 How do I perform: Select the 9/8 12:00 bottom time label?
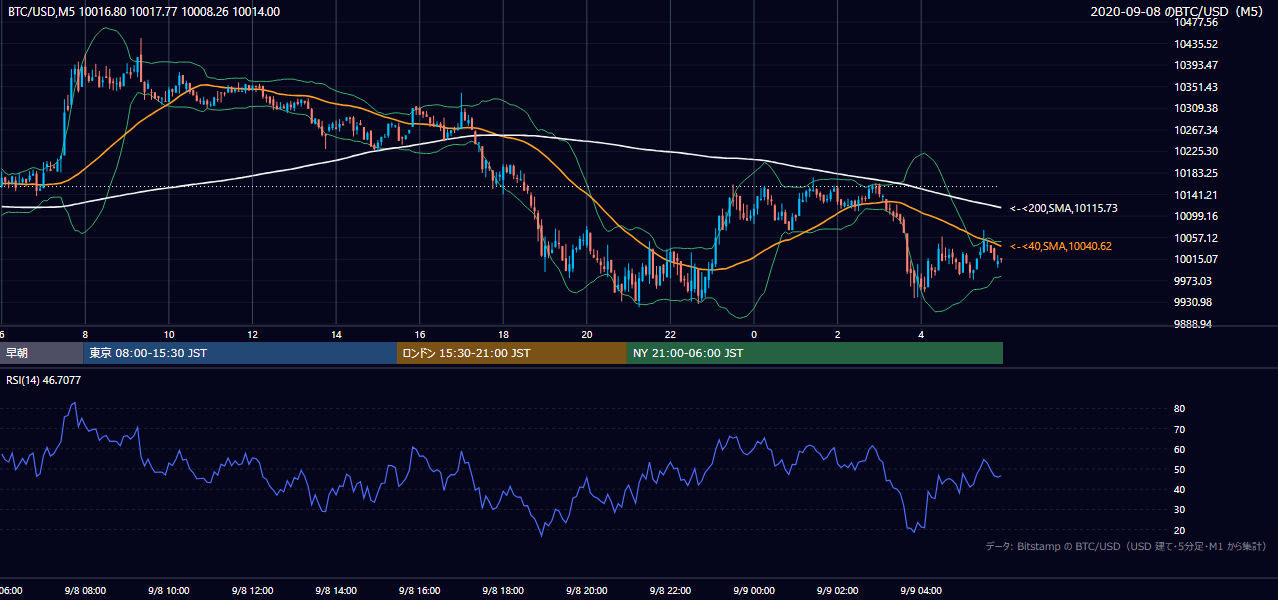[252, 590]
